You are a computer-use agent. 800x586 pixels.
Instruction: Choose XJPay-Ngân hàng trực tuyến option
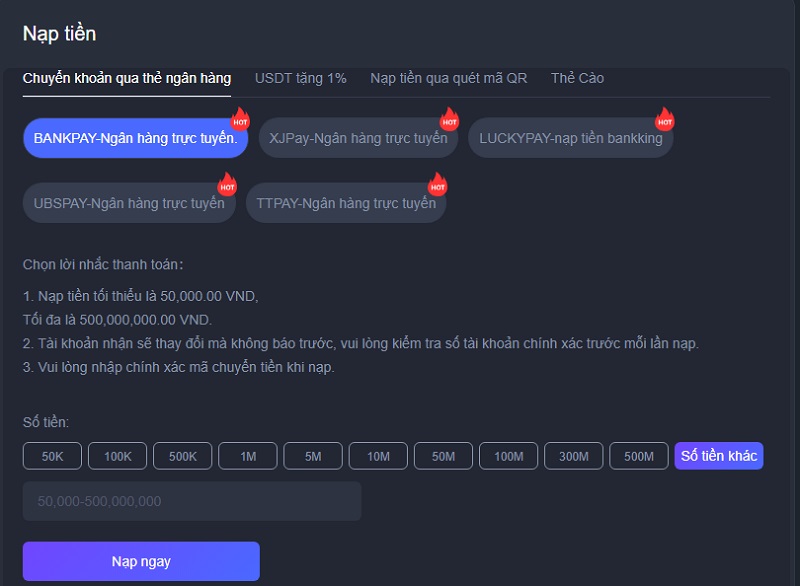357,139
